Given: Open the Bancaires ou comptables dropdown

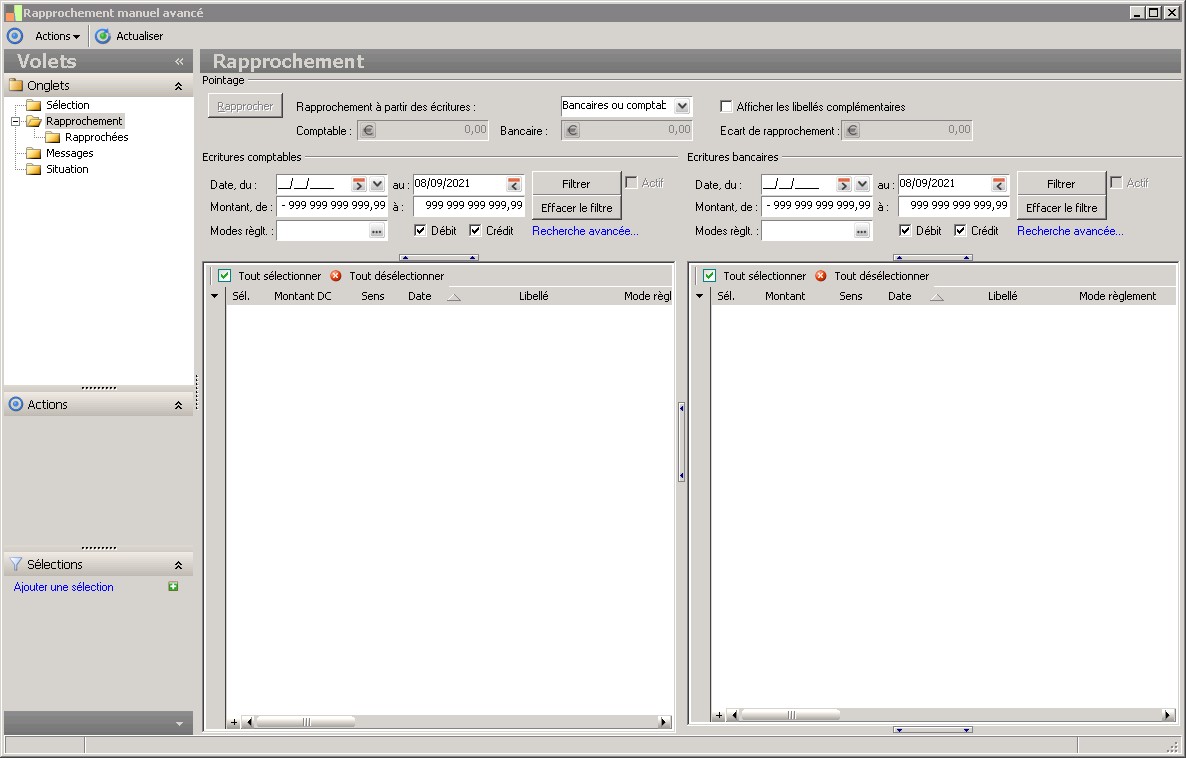Looking at the screenshot, I should pos(682,106).
